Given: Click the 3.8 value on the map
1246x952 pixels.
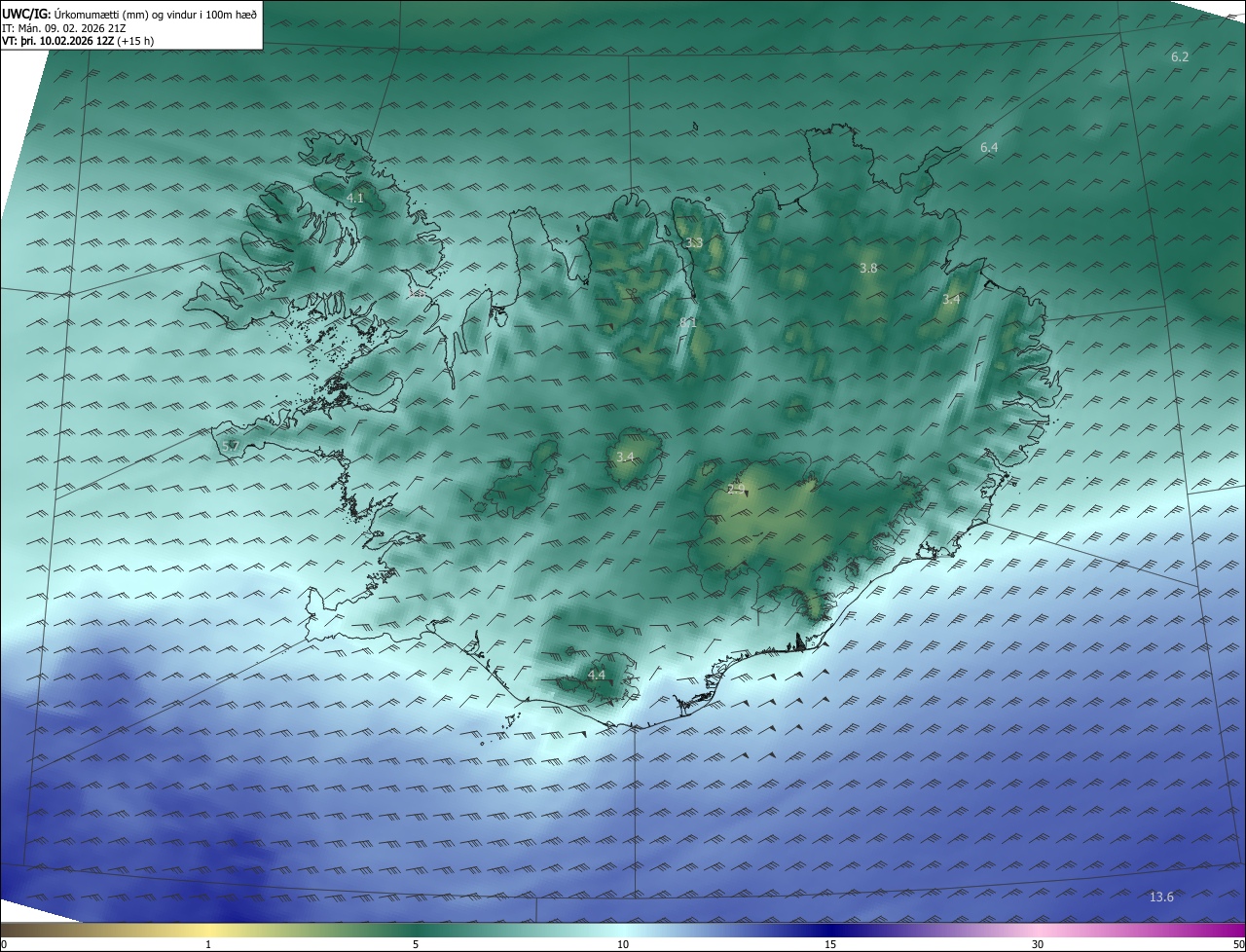Looking at the screenshot, I should (869, 269).
